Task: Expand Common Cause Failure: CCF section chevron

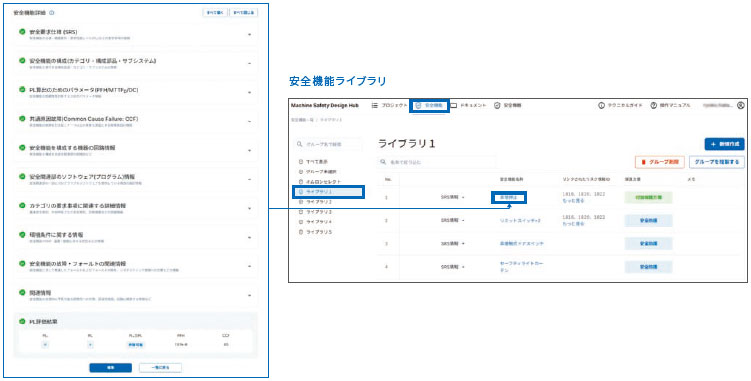Action: click(x=250, y=122)
